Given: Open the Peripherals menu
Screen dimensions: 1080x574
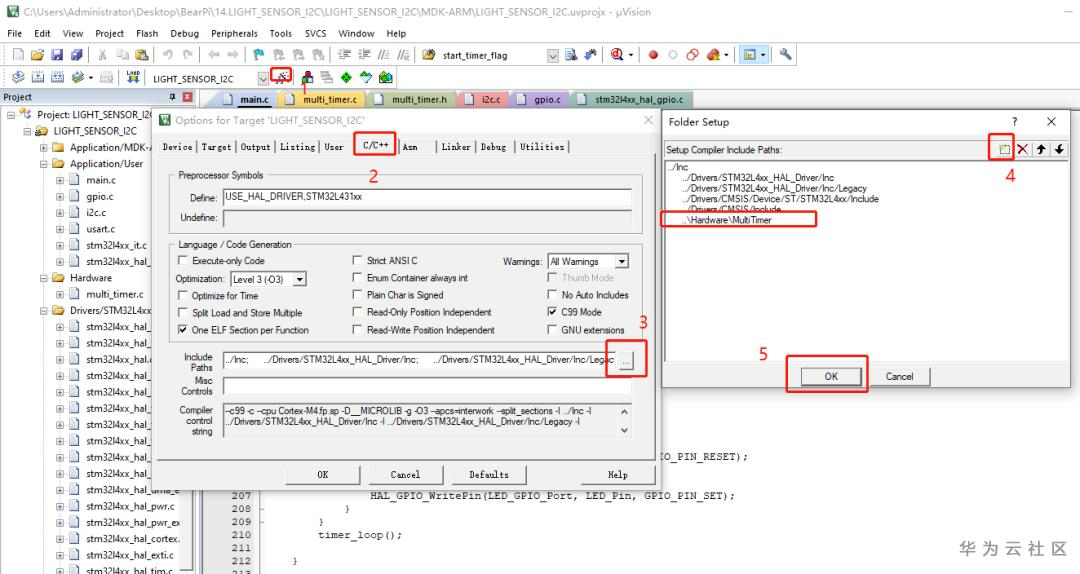Looking at the screenshot, I should 234,33.
